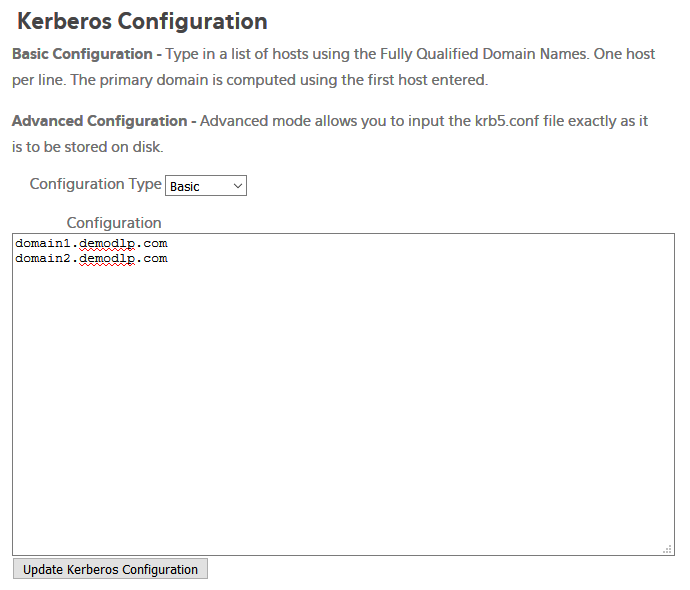Viewport: 690px width, 590px height.
Task: Click the Kerberos Configuration heading
Action: coord(142,21)
